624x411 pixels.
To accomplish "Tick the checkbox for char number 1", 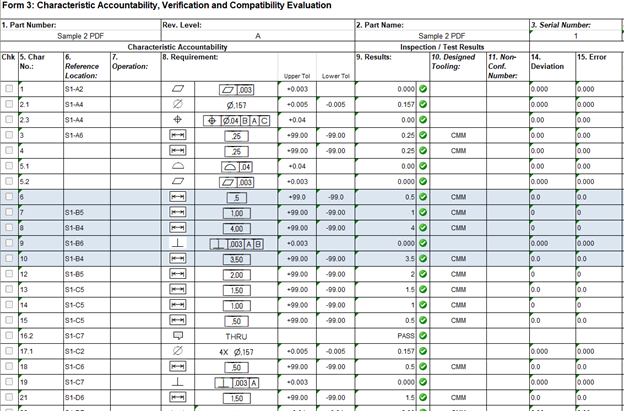I will pos(9,89).
